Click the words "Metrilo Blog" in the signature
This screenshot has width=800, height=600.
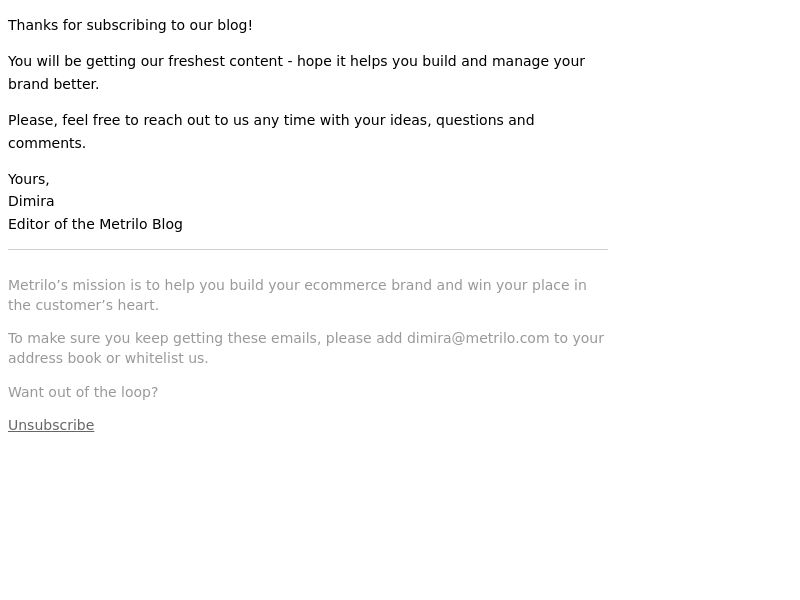coord(141,224)
